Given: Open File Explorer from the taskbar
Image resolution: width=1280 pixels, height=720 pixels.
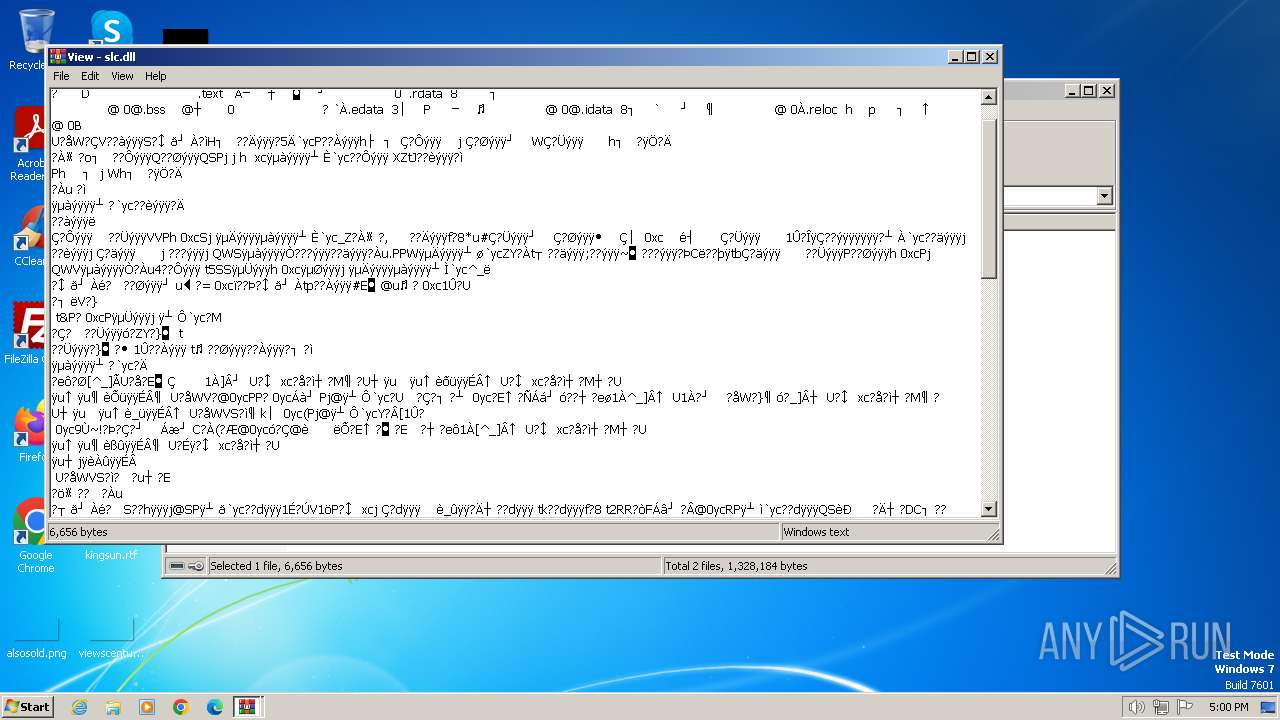Looking at the screenshot, I should coord(113,707).
